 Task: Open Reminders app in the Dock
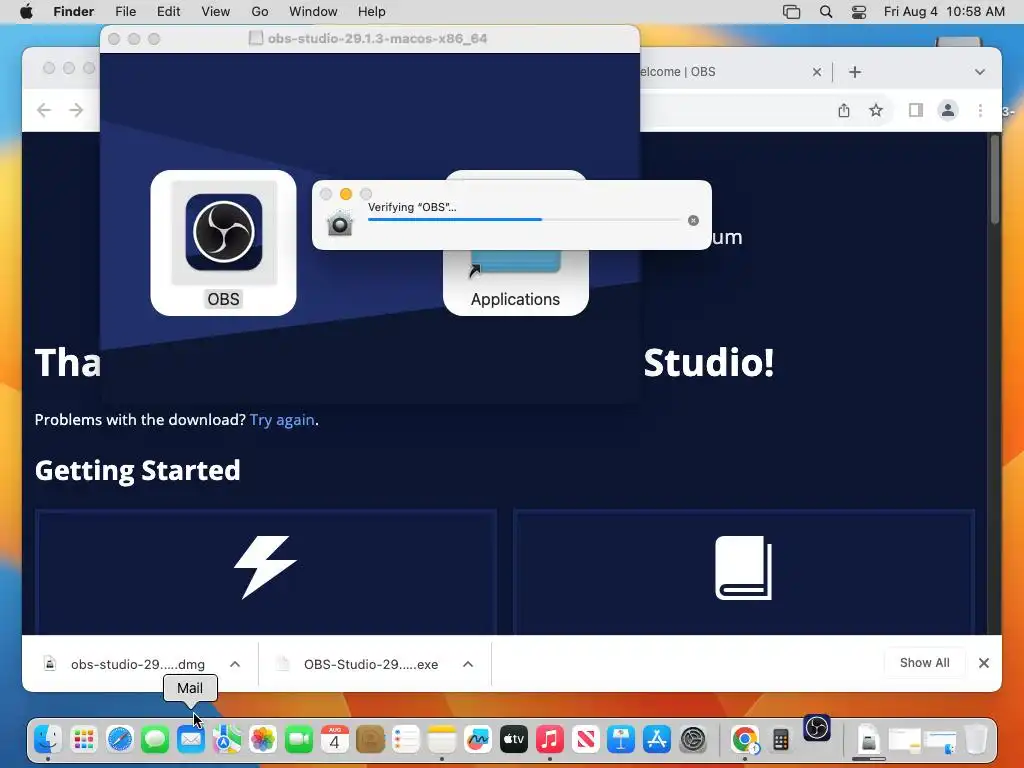406,740
